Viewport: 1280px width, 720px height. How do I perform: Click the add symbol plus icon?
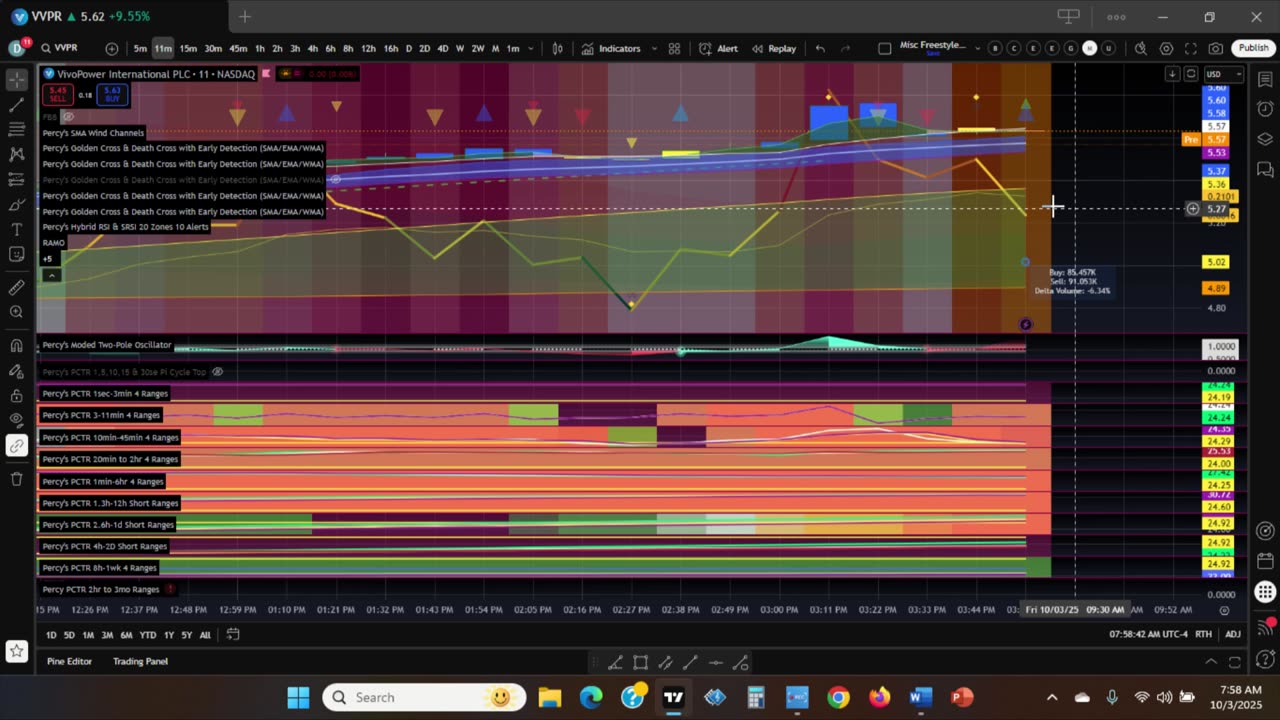[x=111, y=48]
